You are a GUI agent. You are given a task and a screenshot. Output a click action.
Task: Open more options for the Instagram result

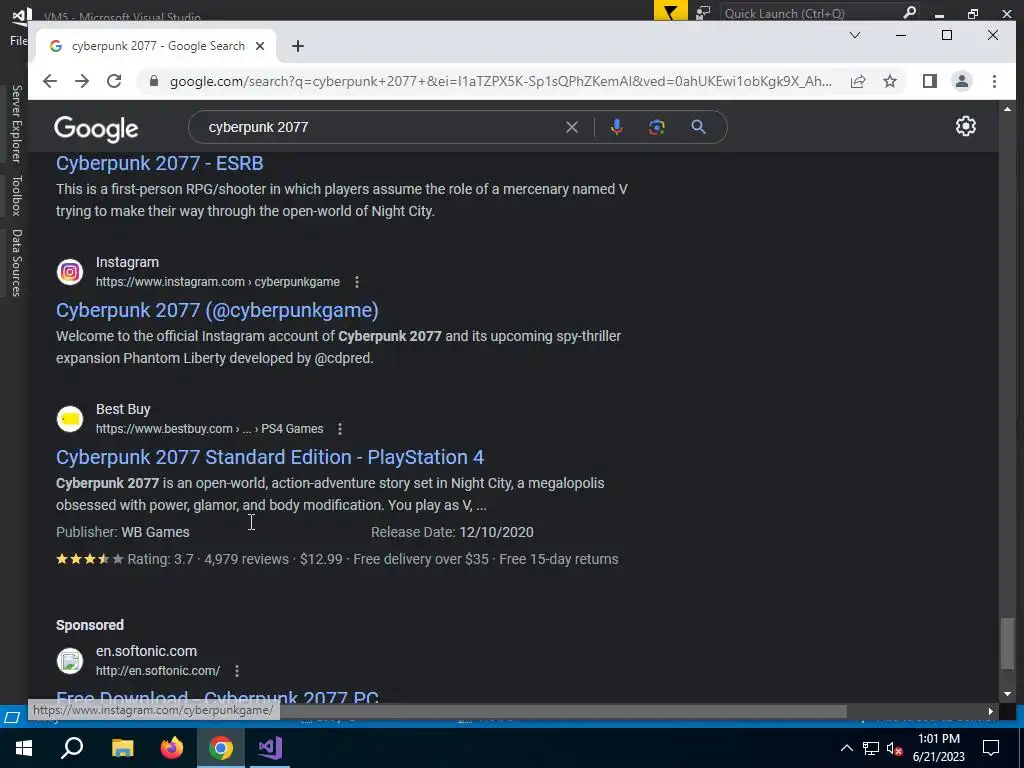[x=357, y=282]
